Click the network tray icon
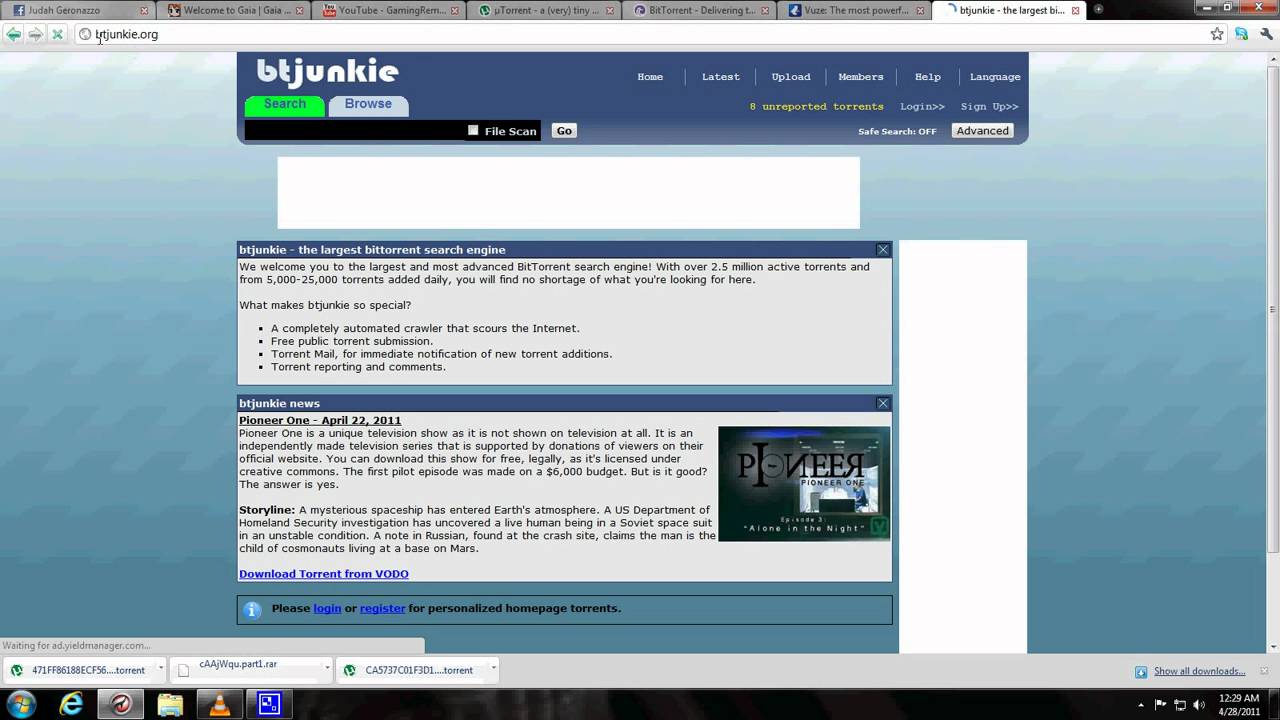This screenshot has height=720, width=1280. [1181, 704]
